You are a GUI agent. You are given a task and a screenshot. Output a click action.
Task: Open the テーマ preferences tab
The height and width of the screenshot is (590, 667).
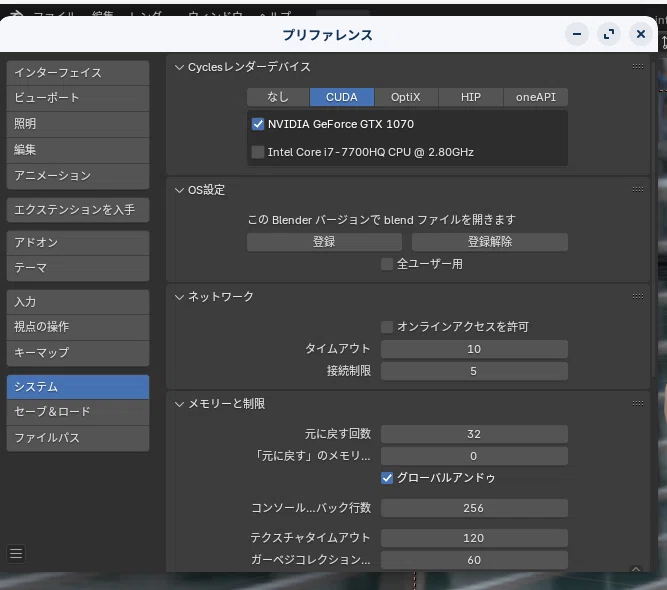78,268
